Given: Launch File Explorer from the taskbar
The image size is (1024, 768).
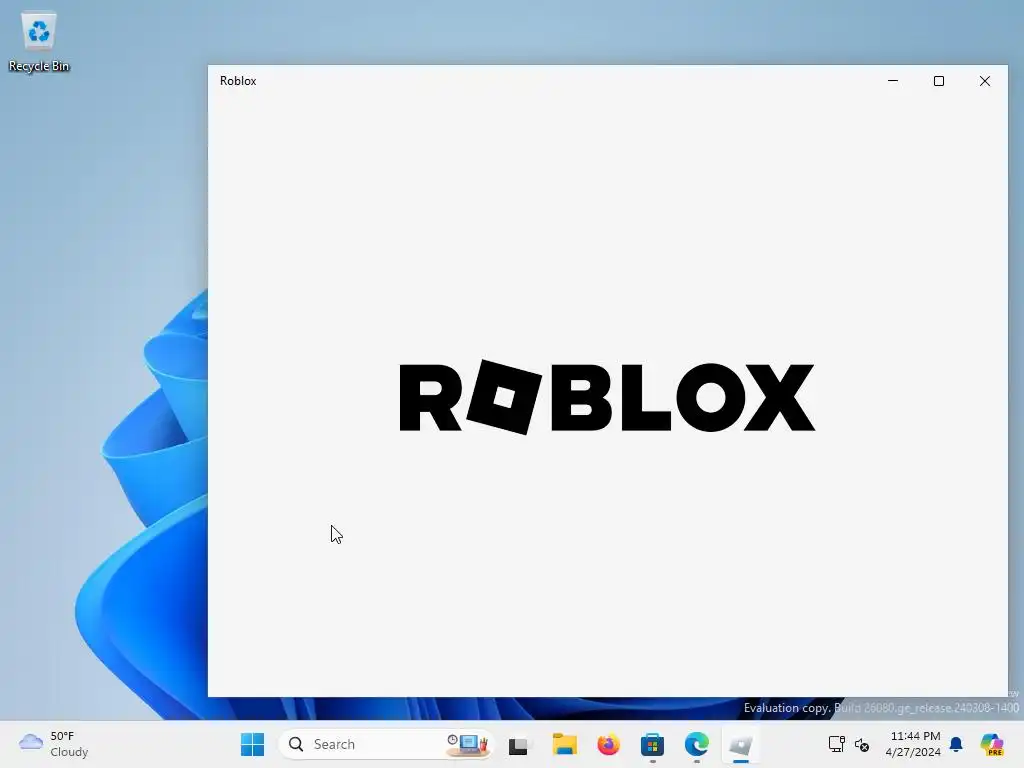Looking at the screenshot, I should pos(564,744).
